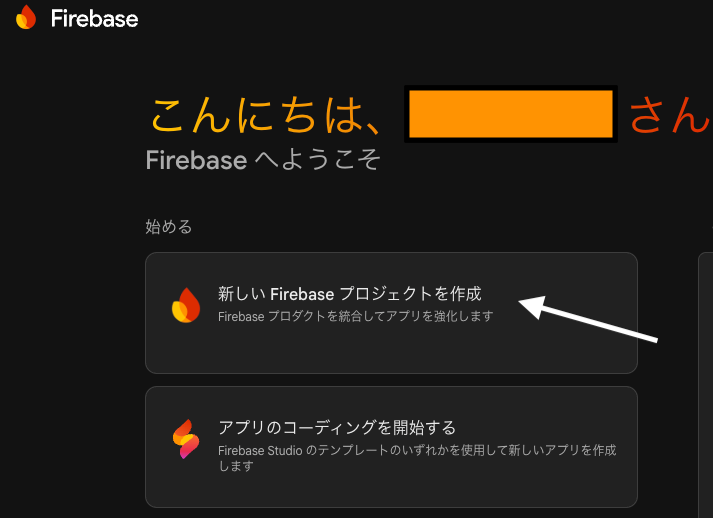
Task: Click します at end of coding description
Action: coord(235,465)
